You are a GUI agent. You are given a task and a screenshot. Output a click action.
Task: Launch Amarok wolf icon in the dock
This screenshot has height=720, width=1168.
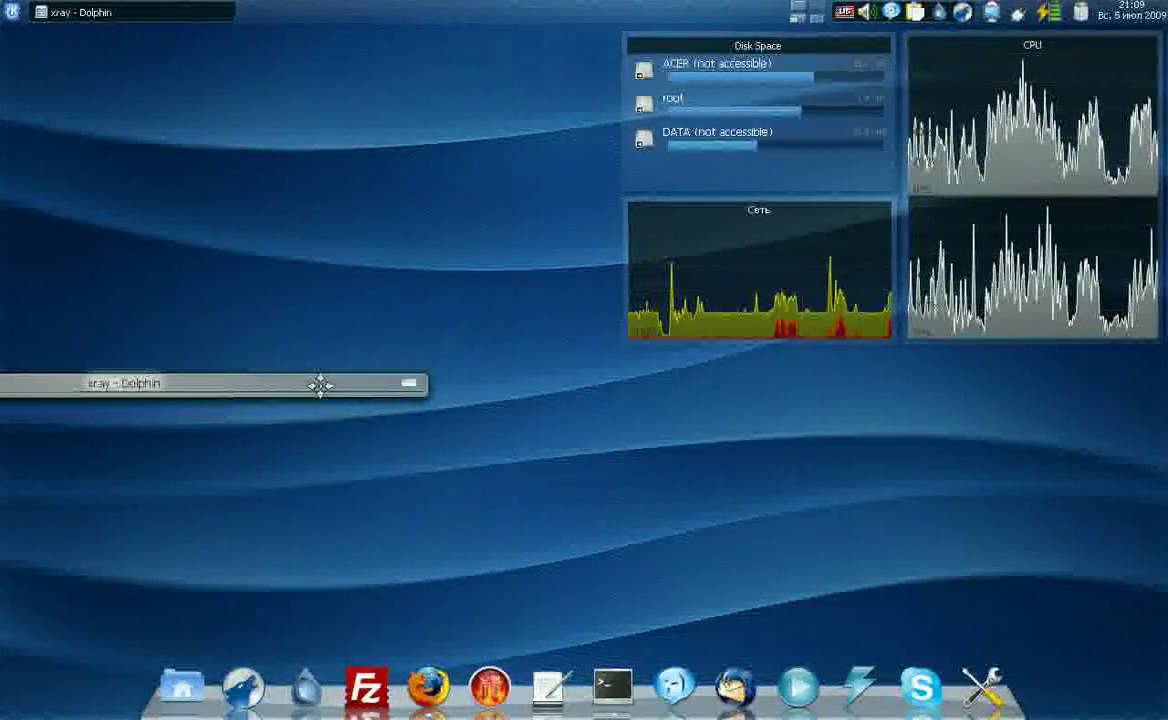click(x=244, y=686)
